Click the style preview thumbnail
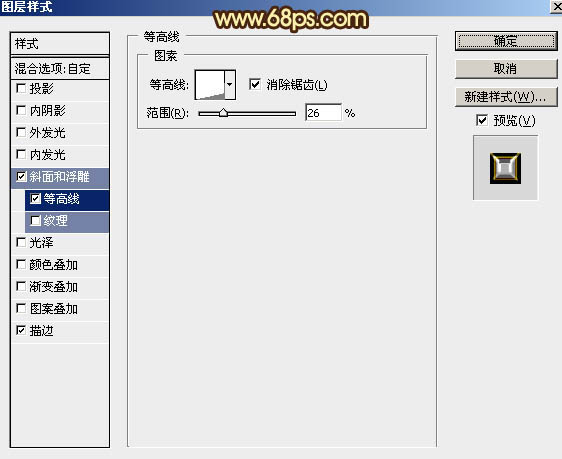562x459 pixels. click(505, 168)
